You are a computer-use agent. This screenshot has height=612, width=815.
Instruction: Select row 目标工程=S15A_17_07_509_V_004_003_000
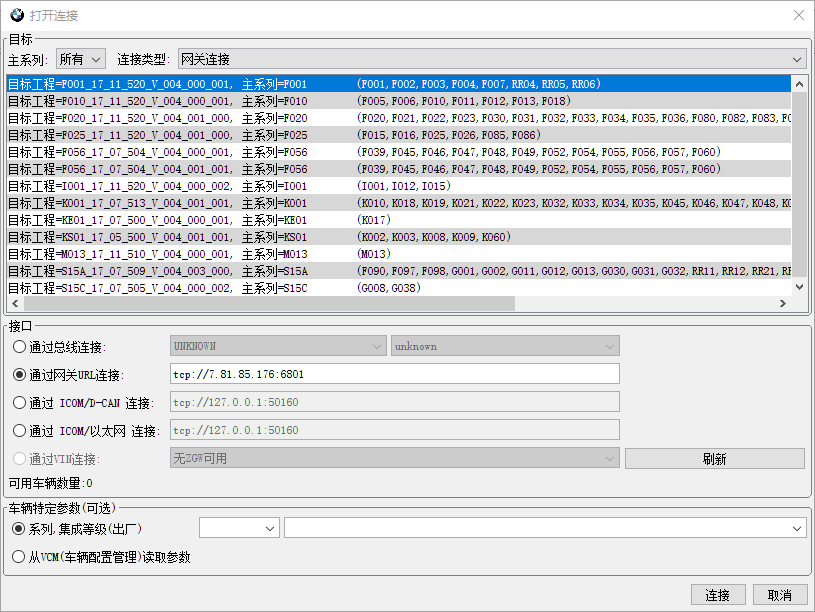[399, 271]
